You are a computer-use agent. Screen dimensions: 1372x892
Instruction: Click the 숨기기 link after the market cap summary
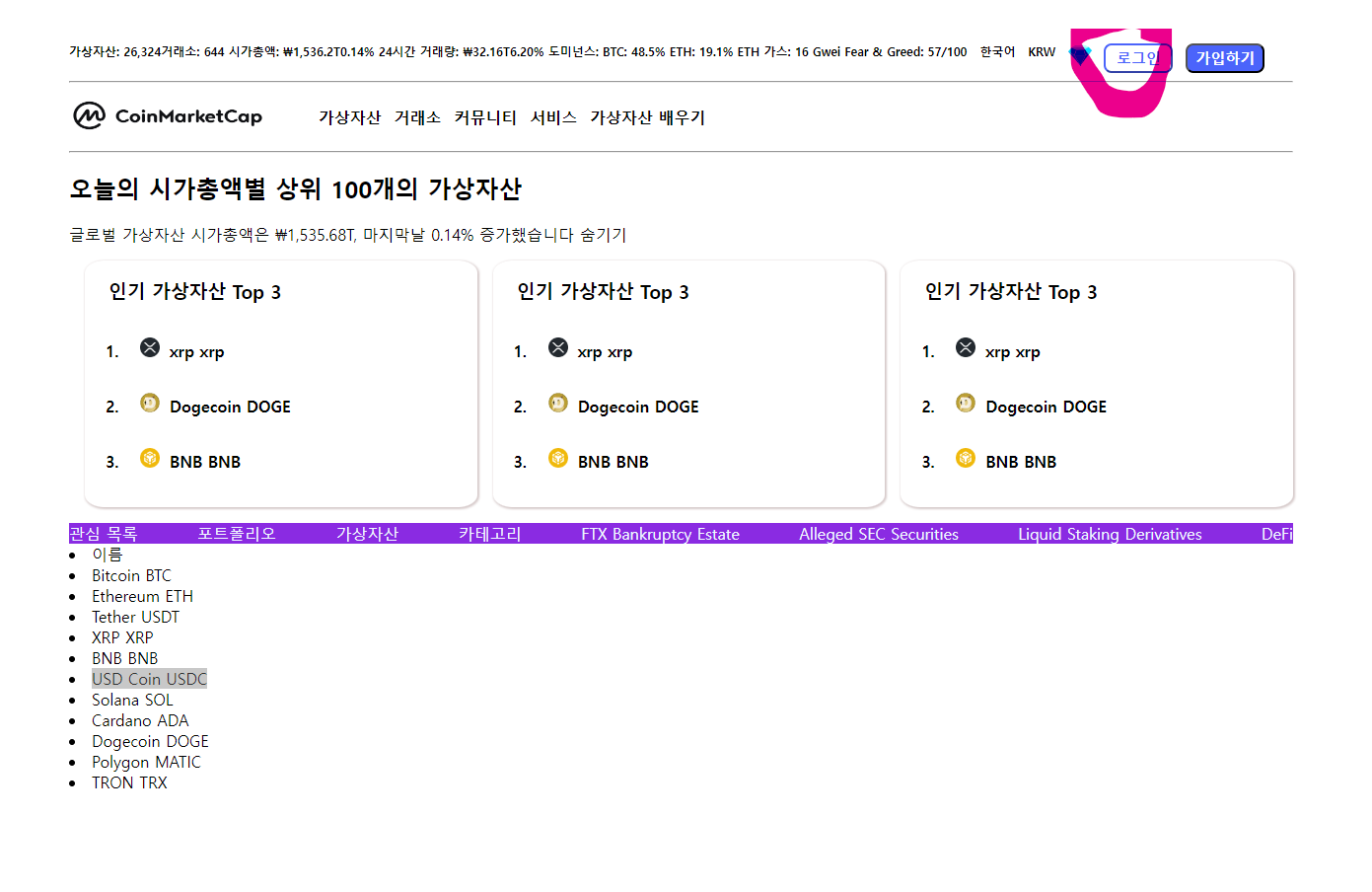point(603,235)
